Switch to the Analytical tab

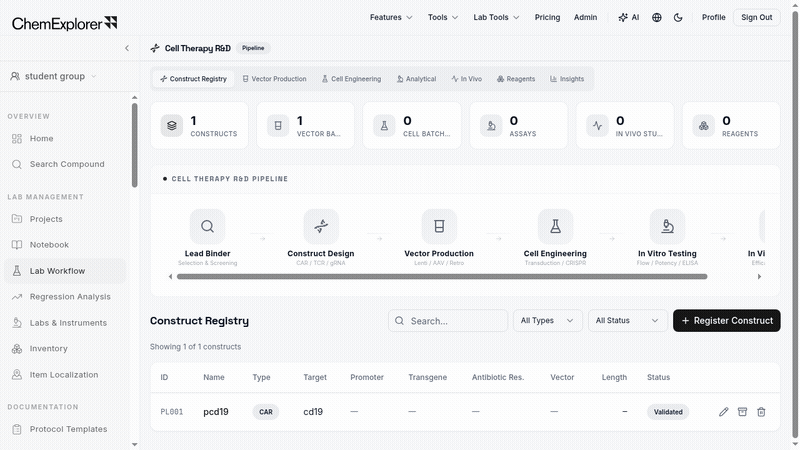point(416,79)
